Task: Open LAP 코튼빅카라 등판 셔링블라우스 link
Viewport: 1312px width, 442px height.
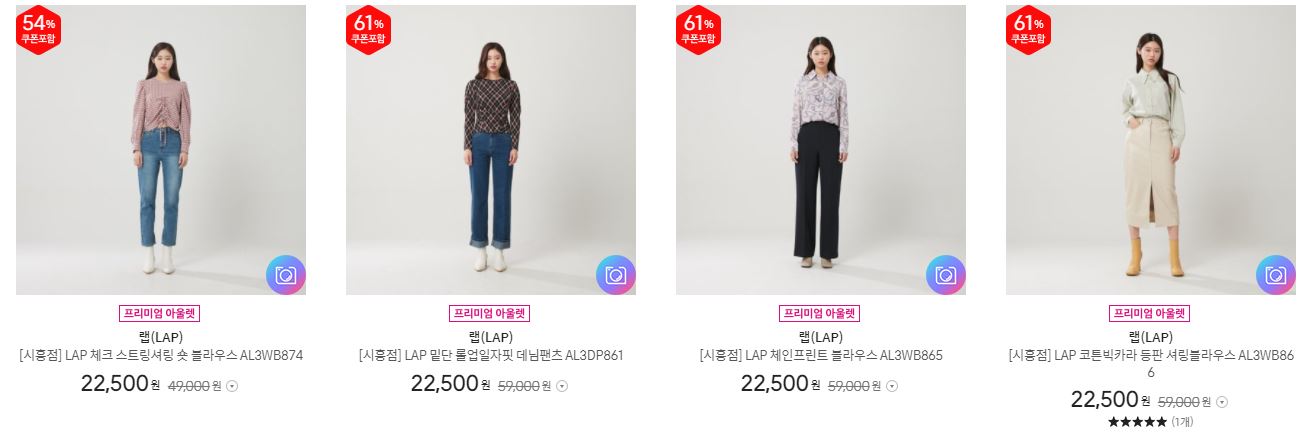Action: (1151, 363)
